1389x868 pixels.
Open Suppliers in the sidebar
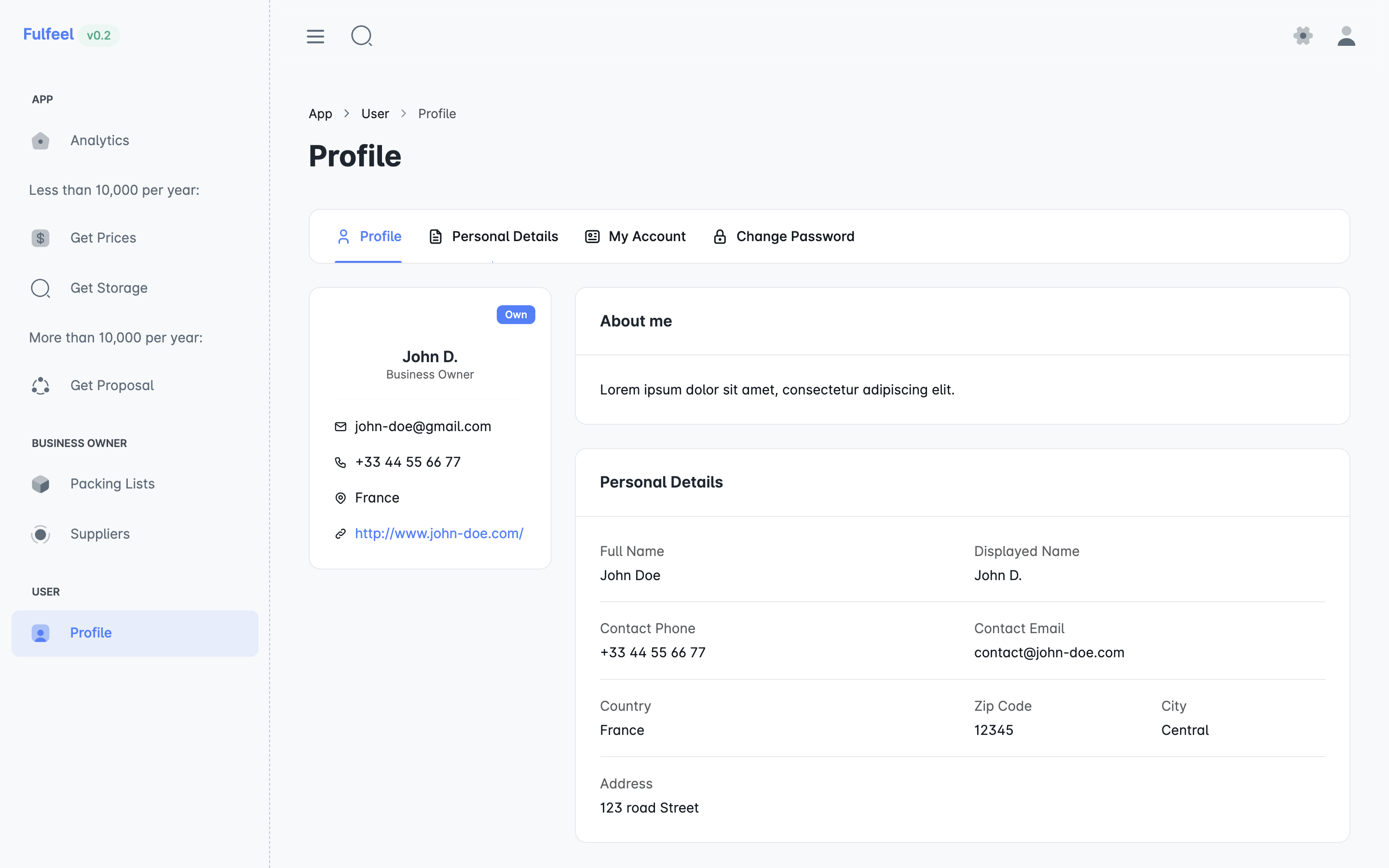point(99,534)
